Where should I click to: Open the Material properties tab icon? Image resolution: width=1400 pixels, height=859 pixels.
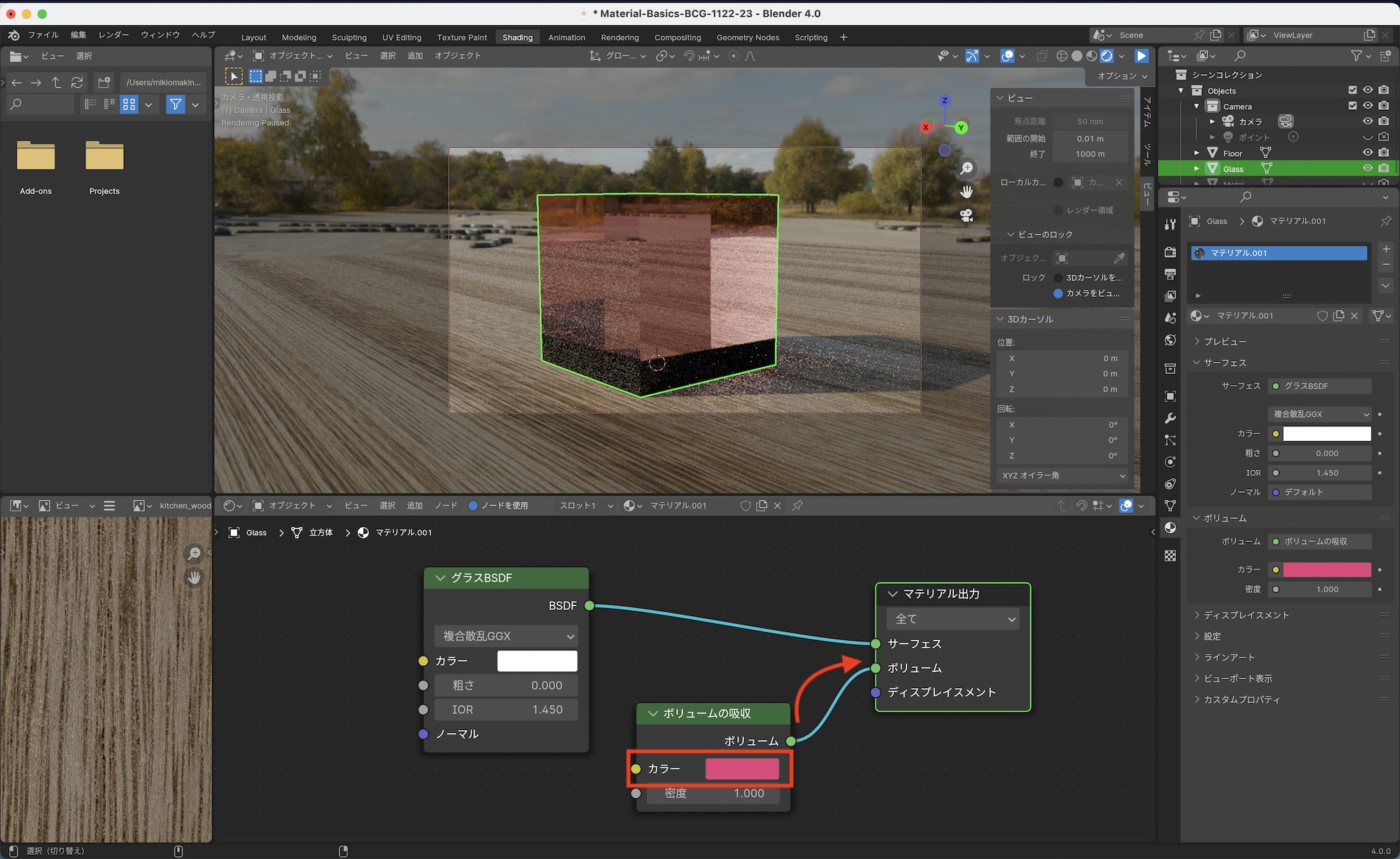click(1170, 528)
